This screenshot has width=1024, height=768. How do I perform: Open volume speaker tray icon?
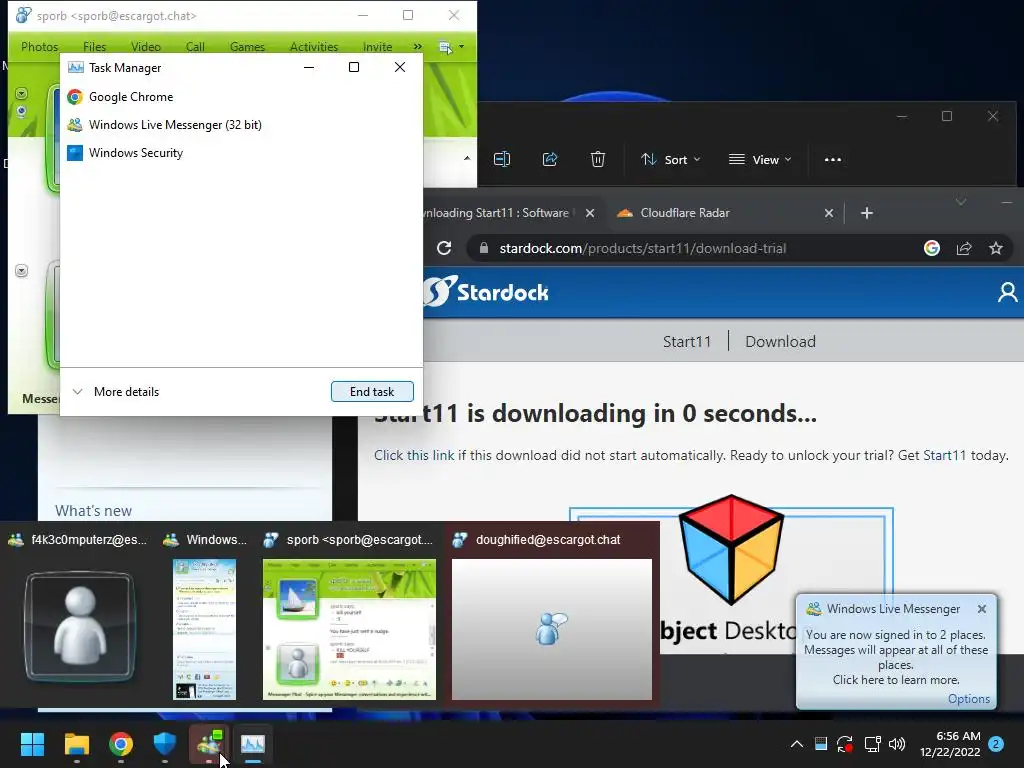coord(897,744)
